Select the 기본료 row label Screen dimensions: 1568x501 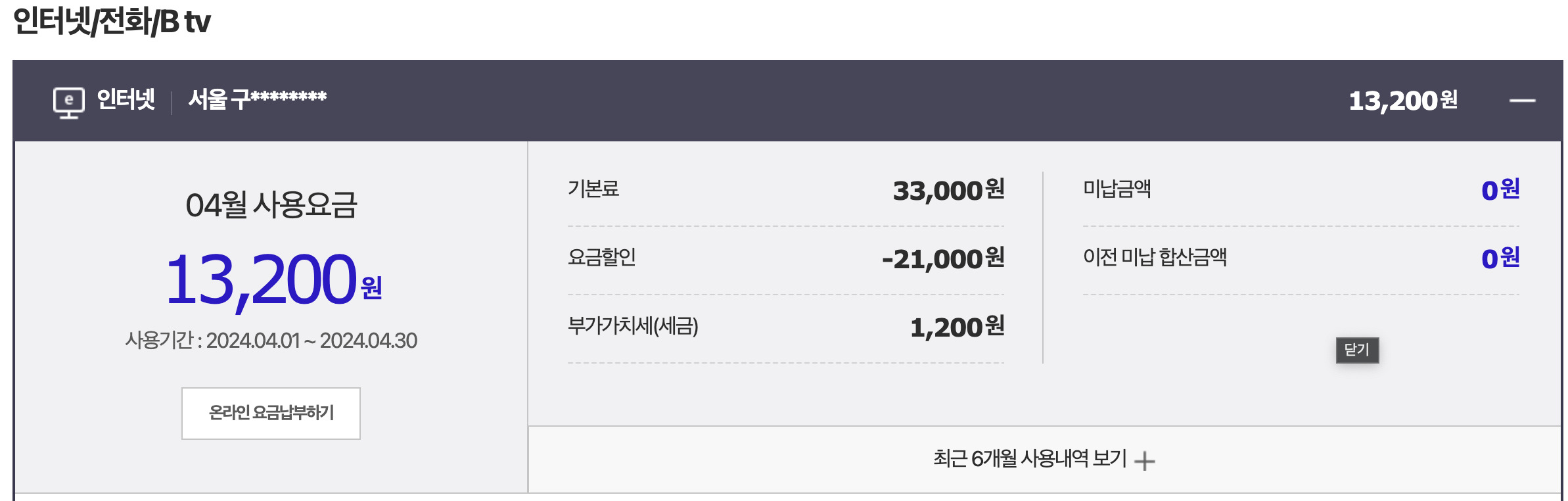click(593, 189)
